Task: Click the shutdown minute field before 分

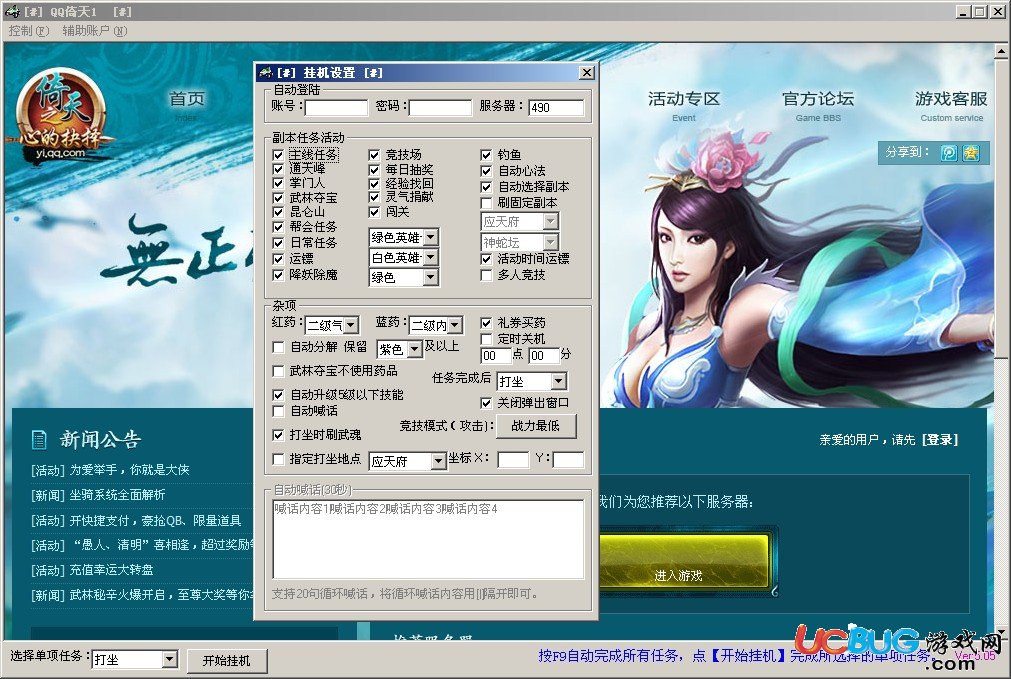Action: click(544, 355)
